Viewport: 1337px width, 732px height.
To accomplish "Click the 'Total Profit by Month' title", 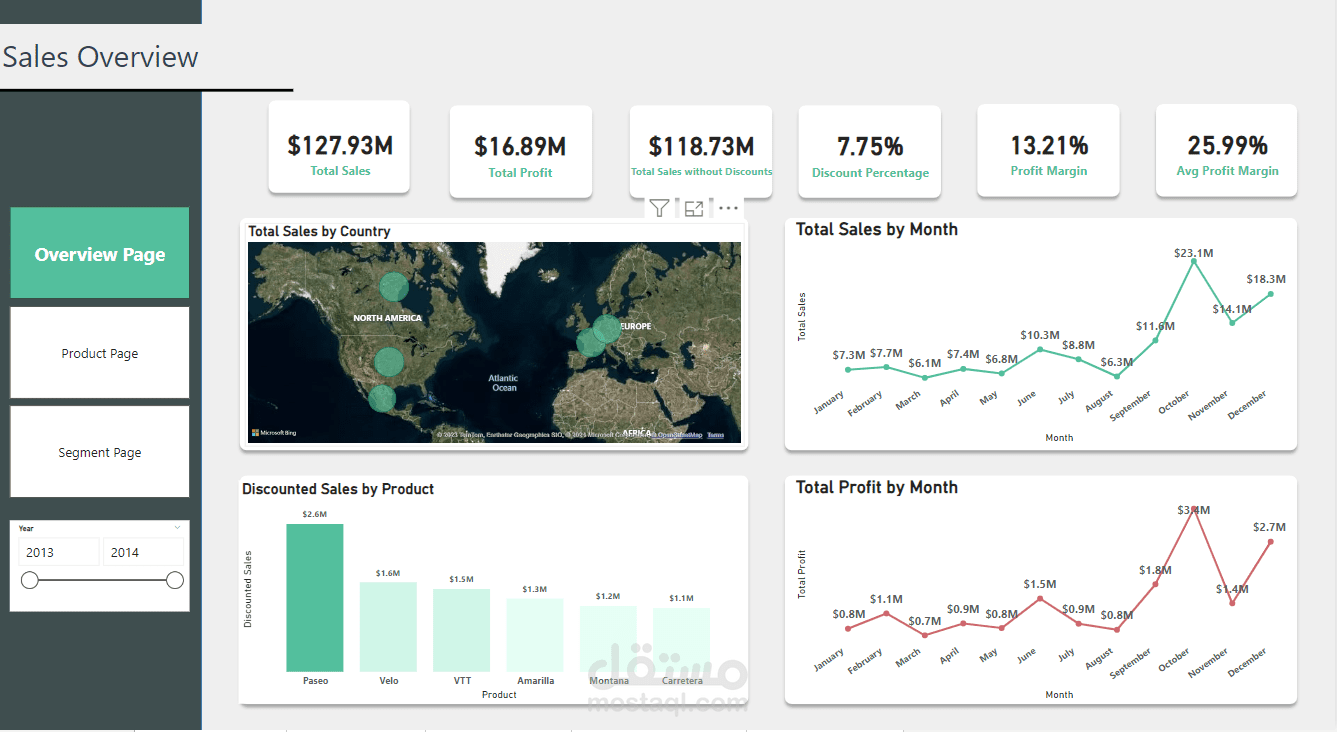I will [877, 487].
